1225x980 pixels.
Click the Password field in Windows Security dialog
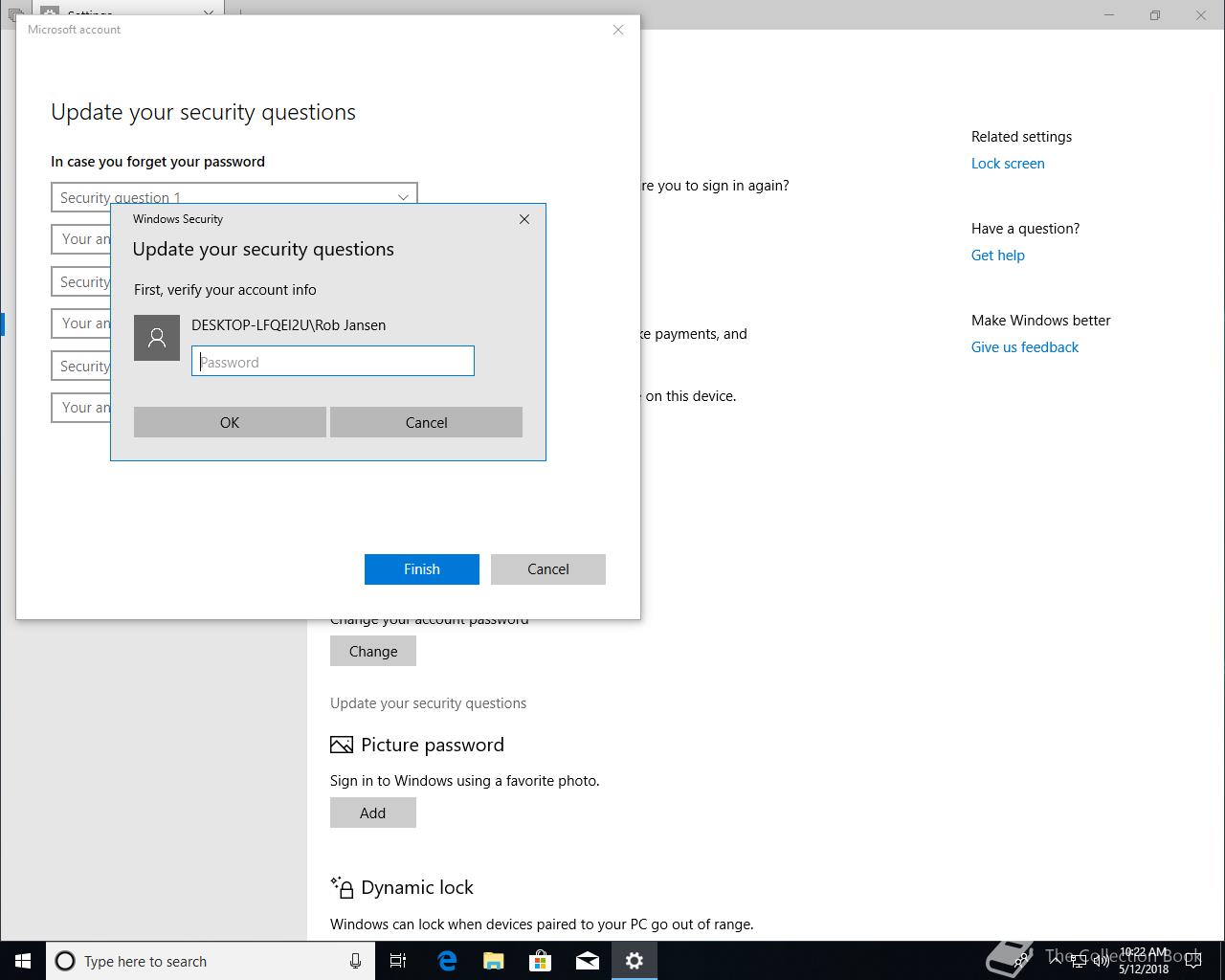[333, 362]
